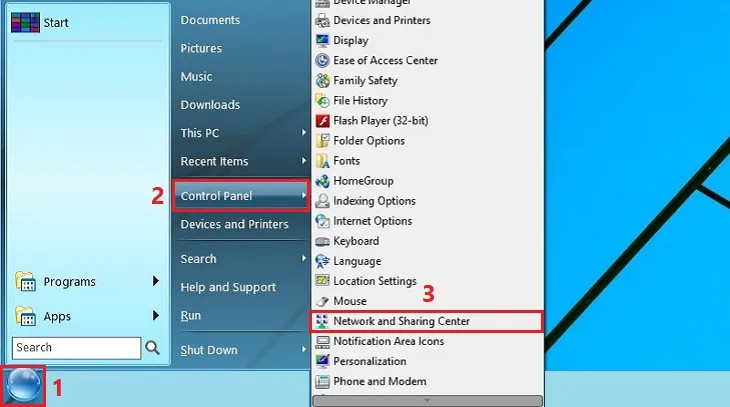Open Internet Options text entry
This screenshot has height=407, width=730.
pyautogui.click(x=372, y=221)
